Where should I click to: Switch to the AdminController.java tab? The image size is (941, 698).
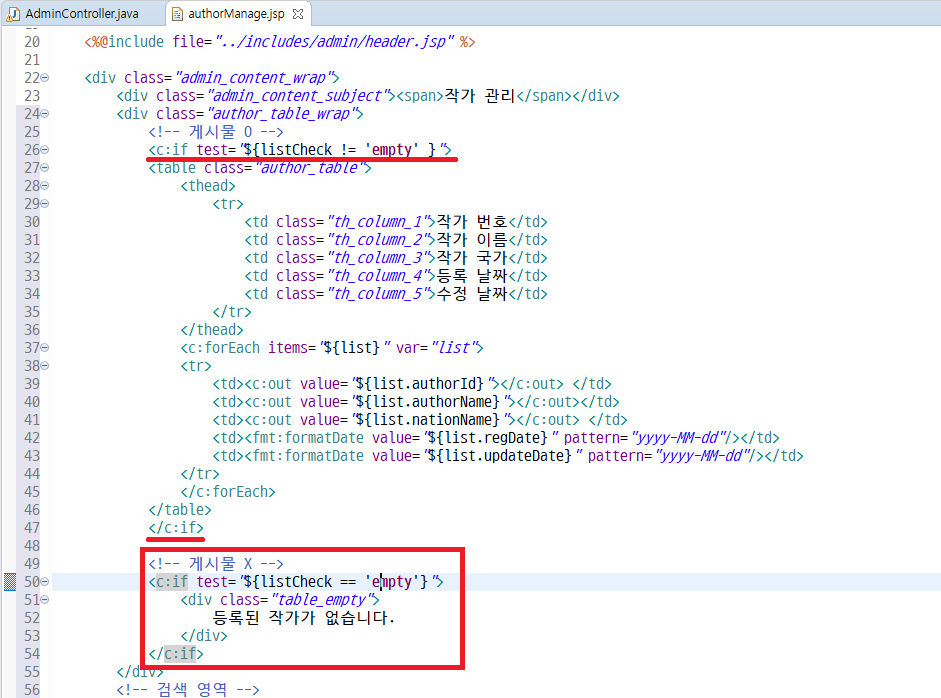pyautogui.click(x=82, y=13)
